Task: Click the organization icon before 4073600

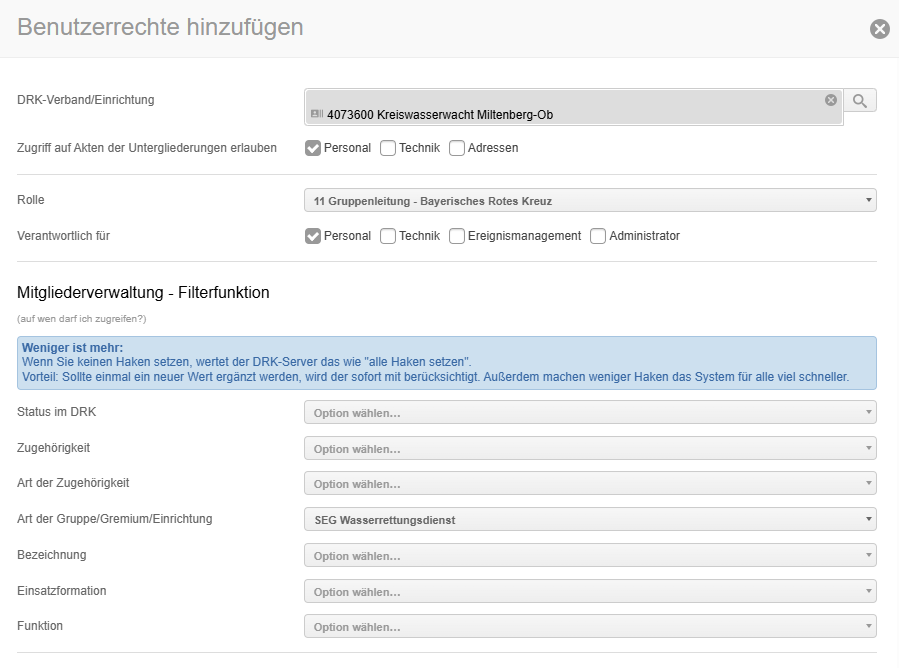Action: 316,115
